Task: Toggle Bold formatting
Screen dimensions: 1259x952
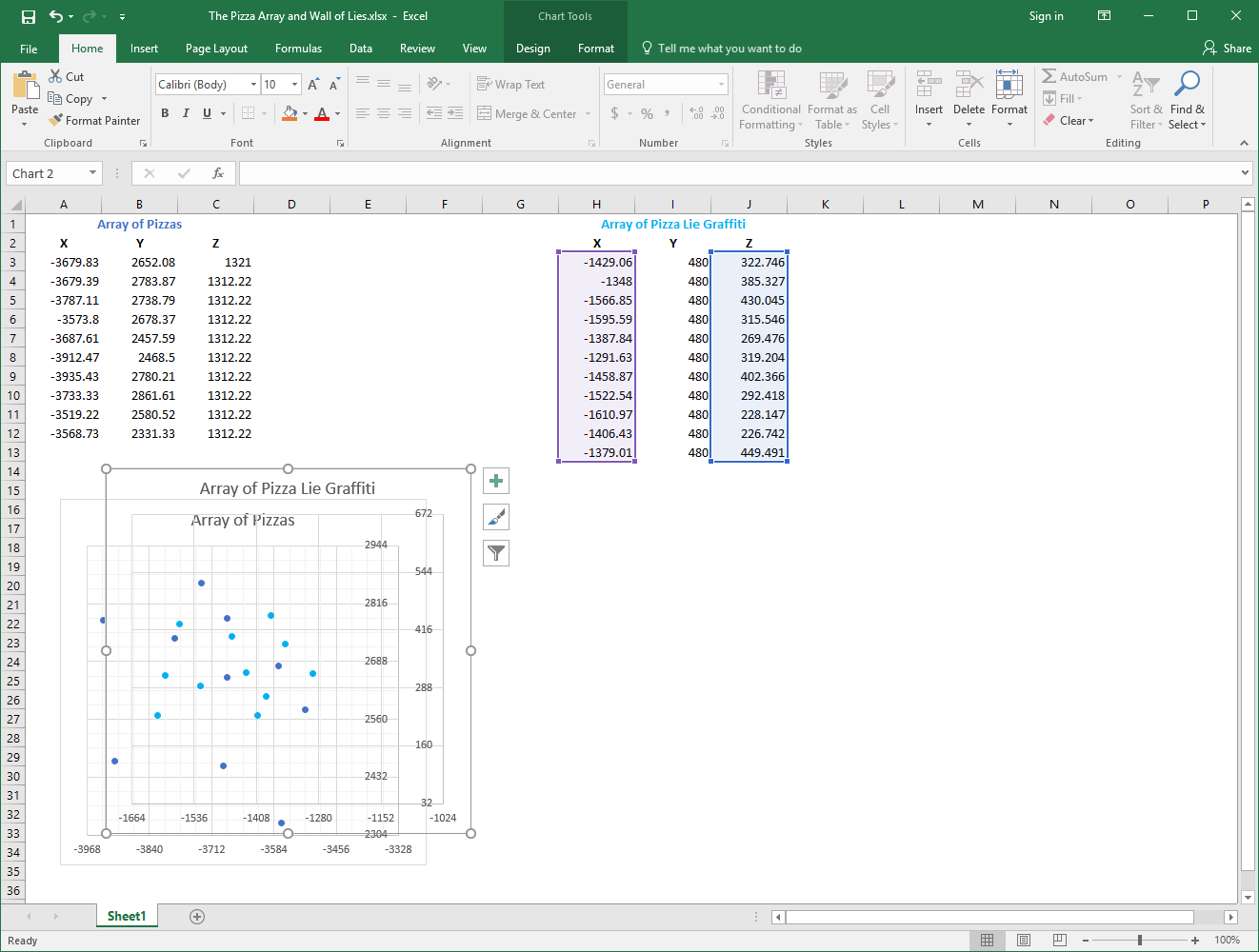Action: point(165,113)
